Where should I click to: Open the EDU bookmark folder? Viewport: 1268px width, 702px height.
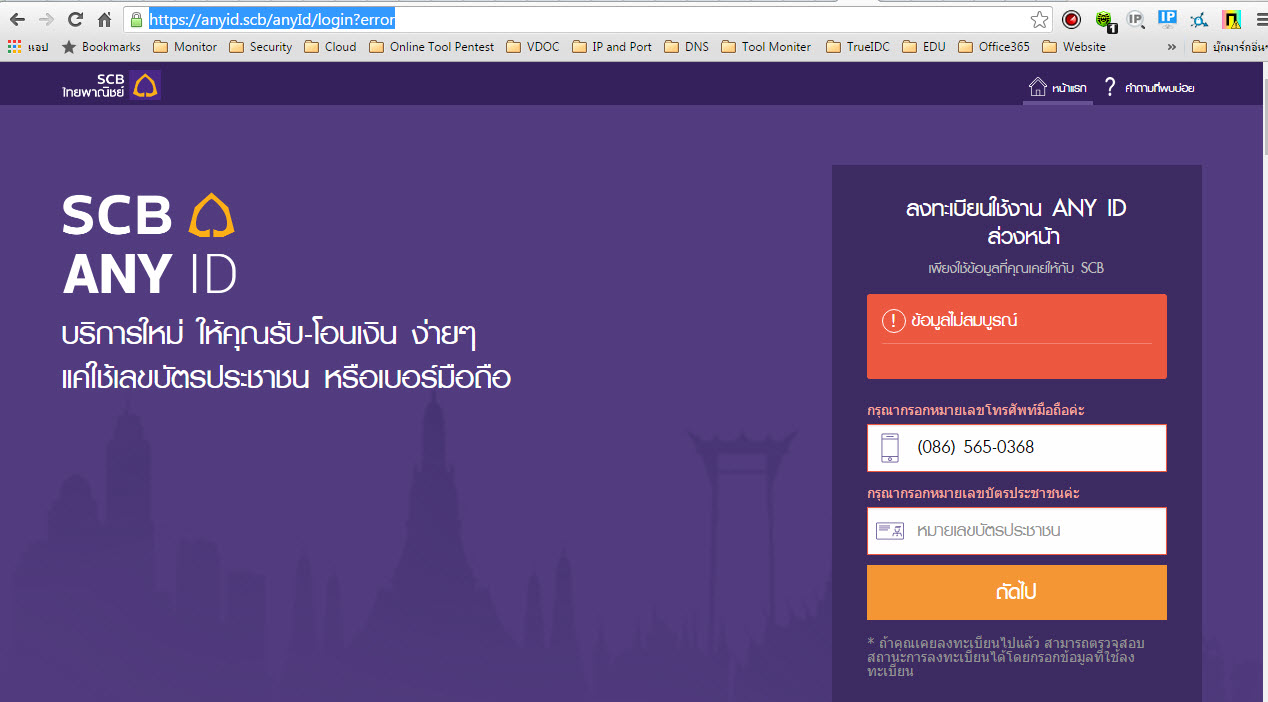click(924, 47)
